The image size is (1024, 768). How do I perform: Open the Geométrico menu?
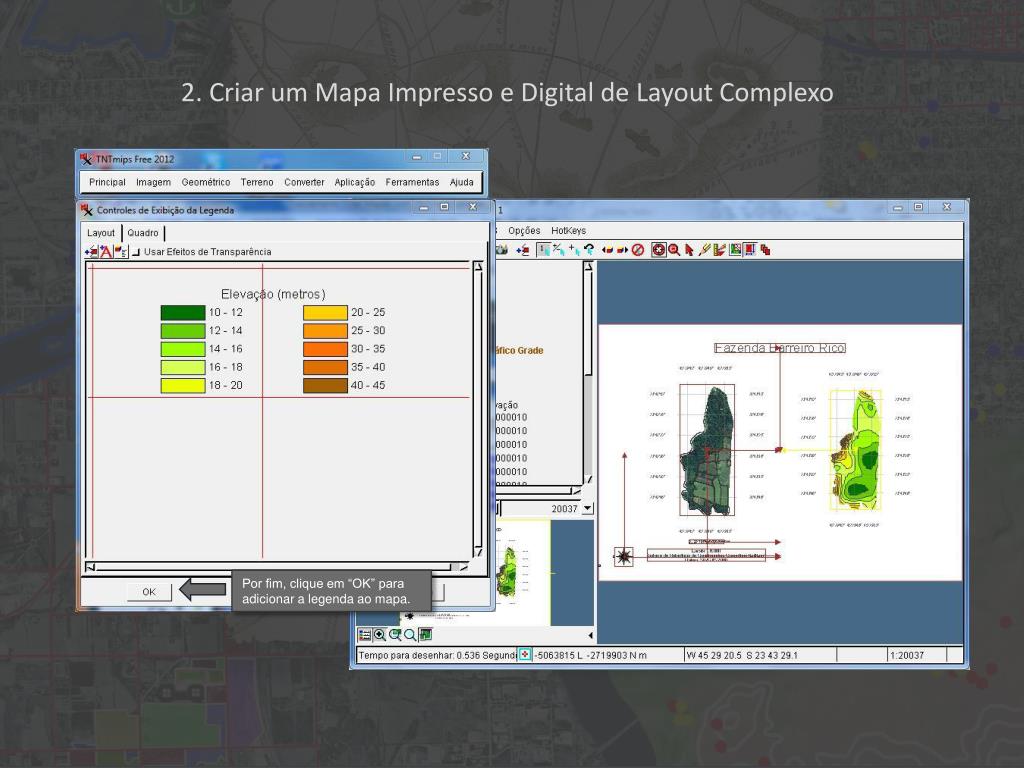pos(206,182)
